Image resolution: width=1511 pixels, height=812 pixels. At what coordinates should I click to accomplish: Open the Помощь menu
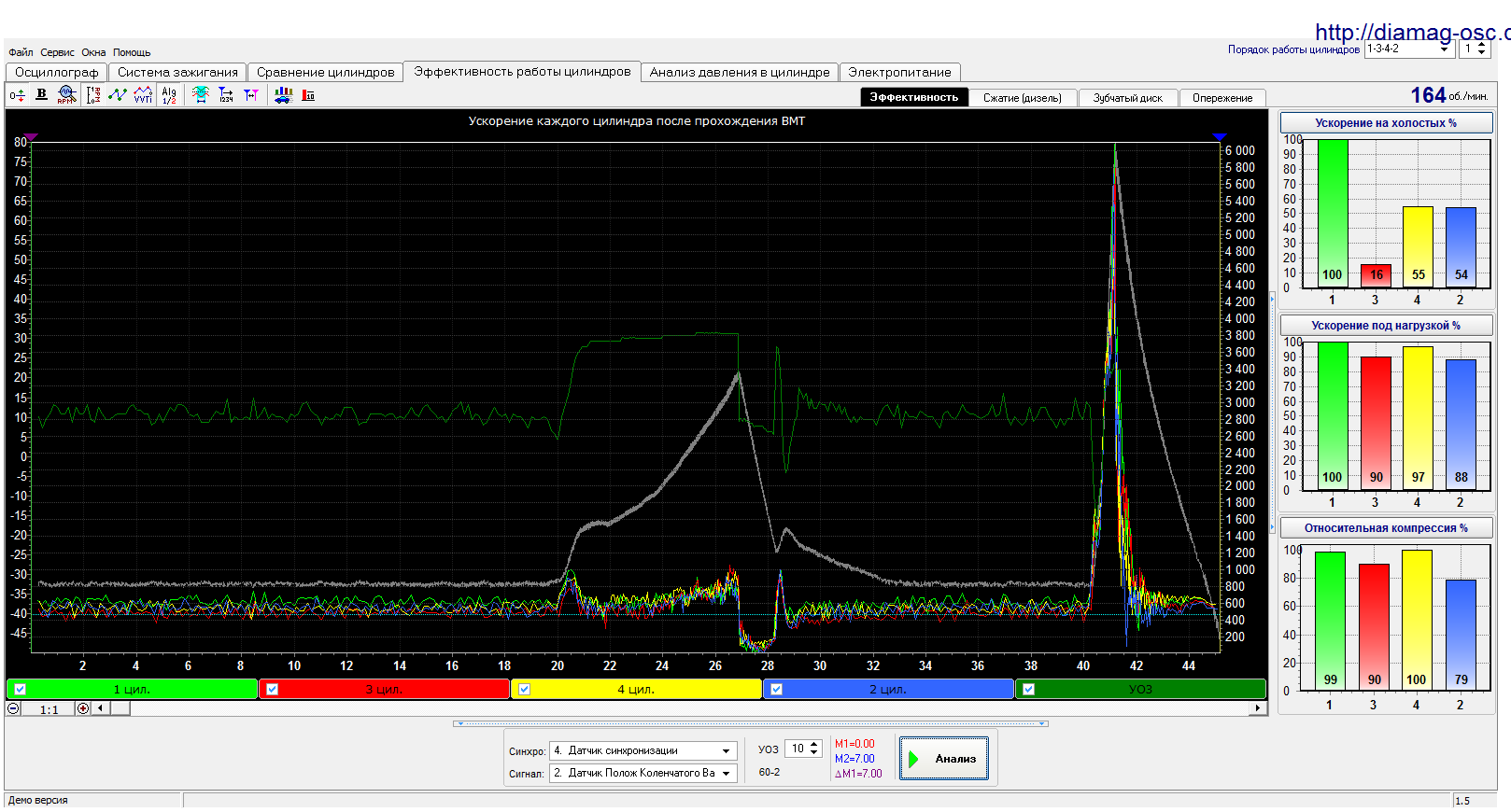(x=132, y=52)
